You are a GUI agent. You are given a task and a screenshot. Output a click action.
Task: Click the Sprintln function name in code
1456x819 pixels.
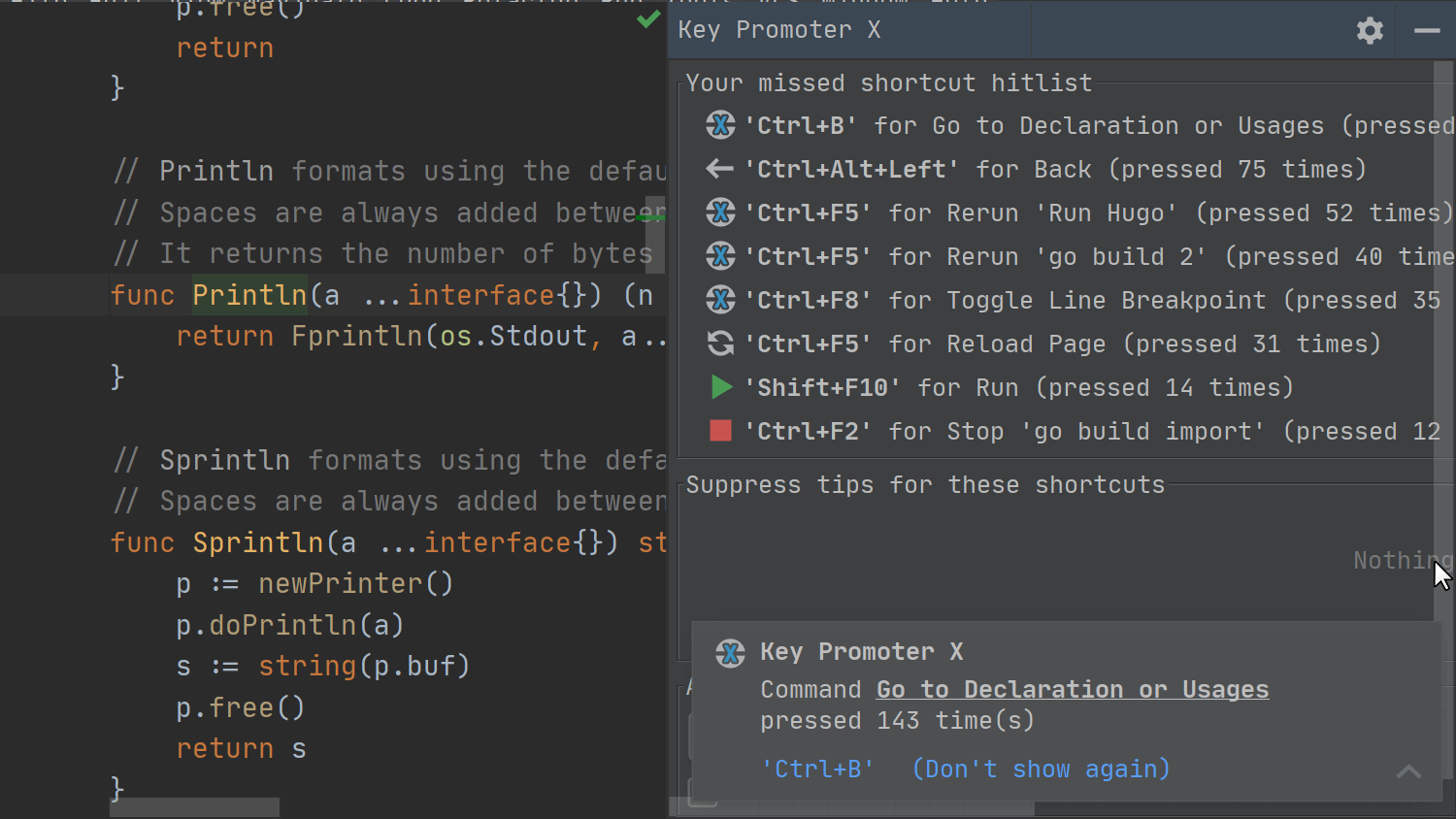tap(257, 542)
